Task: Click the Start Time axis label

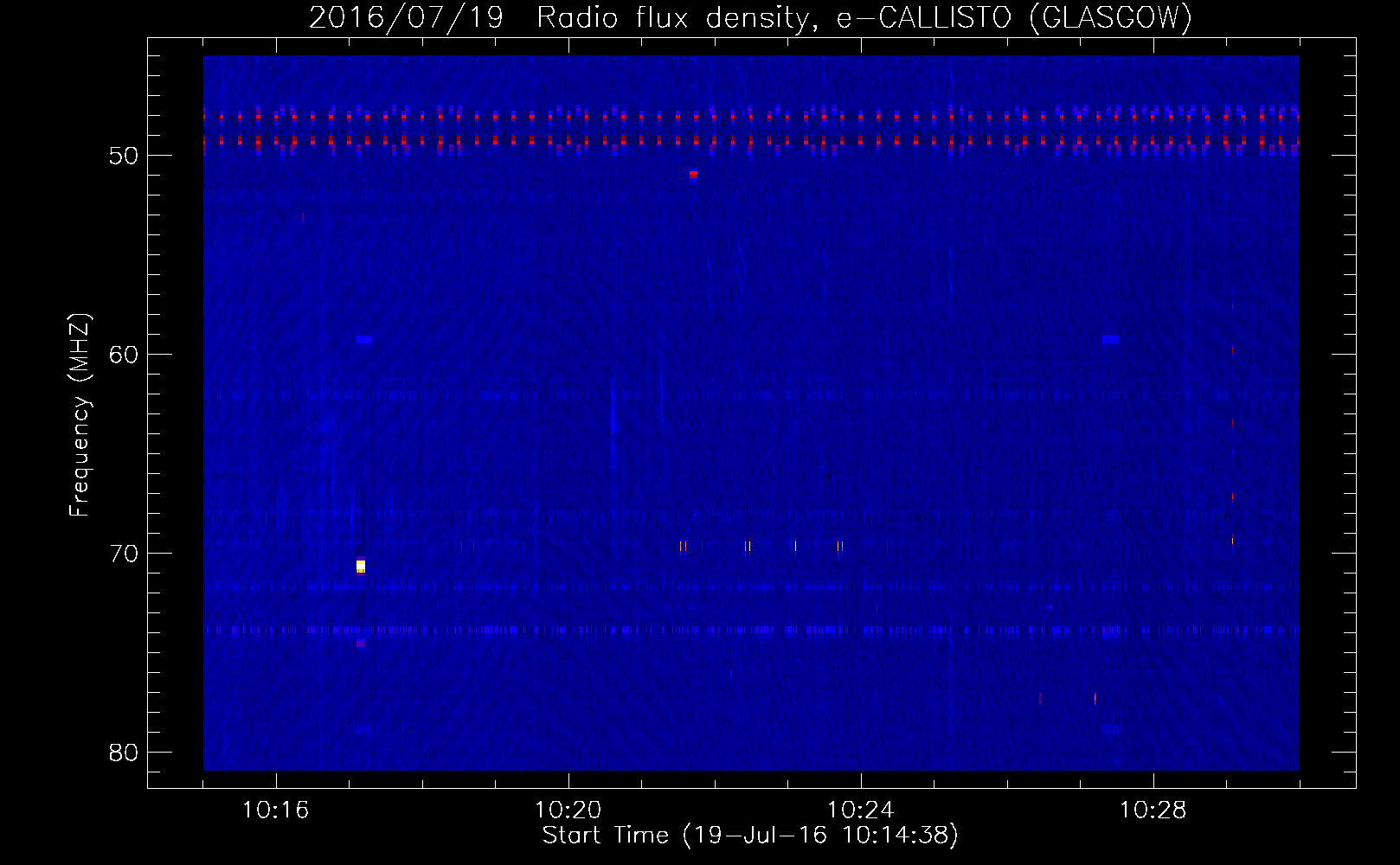Action: 750,836
